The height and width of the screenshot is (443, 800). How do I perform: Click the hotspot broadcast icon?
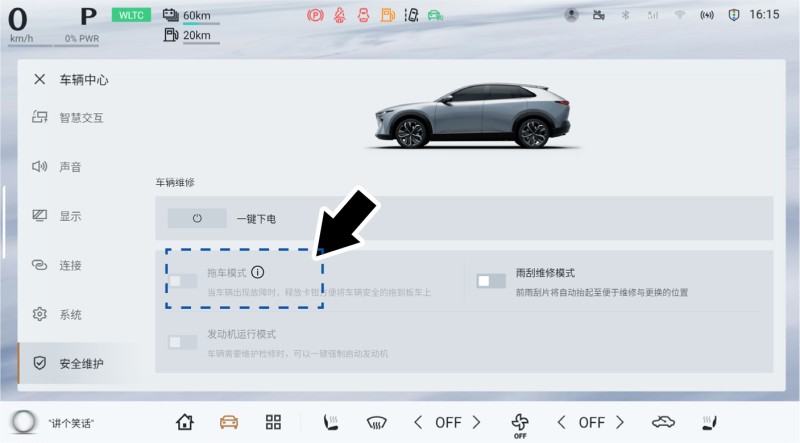coord(707,15)
